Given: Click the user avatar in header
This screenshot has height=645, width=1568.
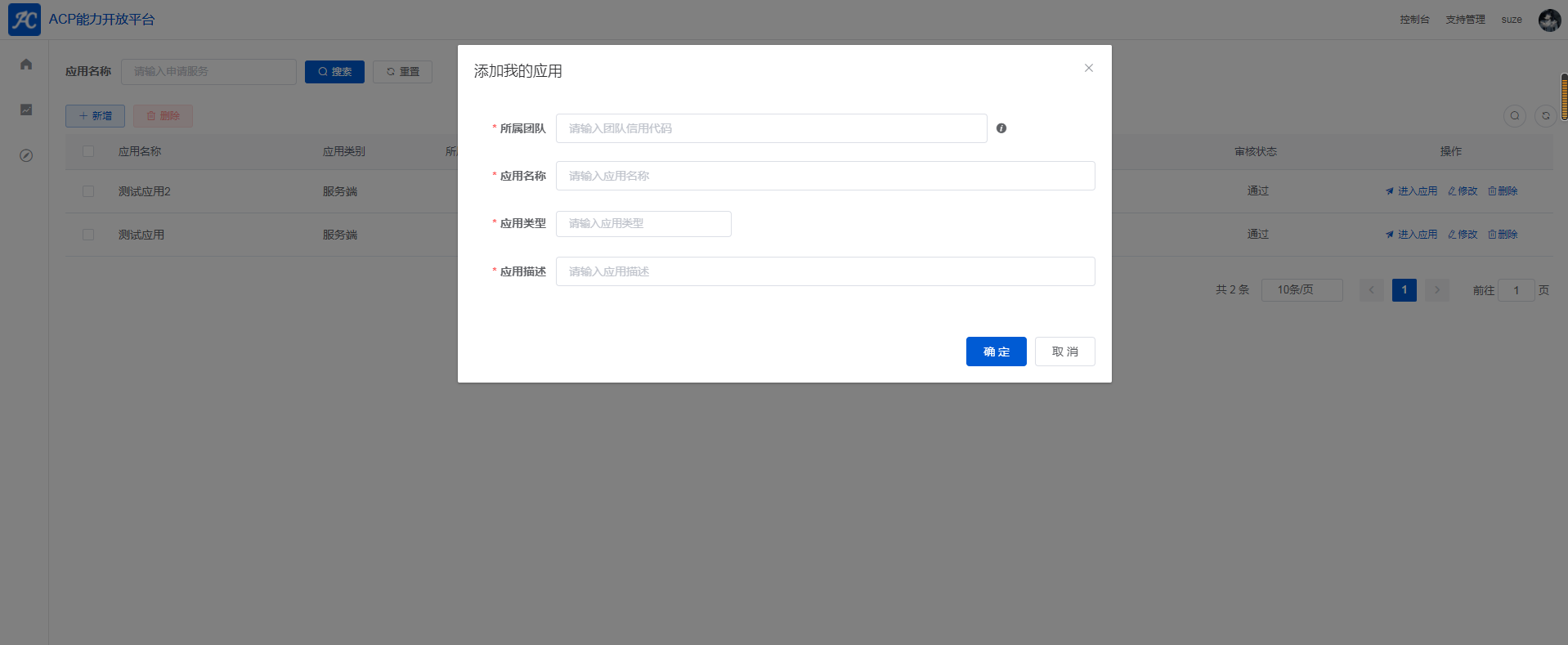Looking at the screenshot, I should click(x=1549, y=20).
